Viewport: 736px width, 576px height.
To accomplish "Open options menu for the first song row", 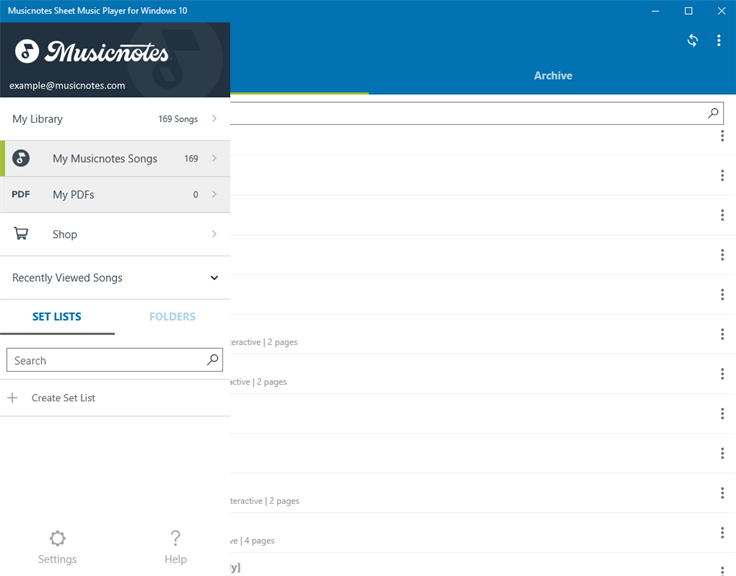I will tap(722, 136).
